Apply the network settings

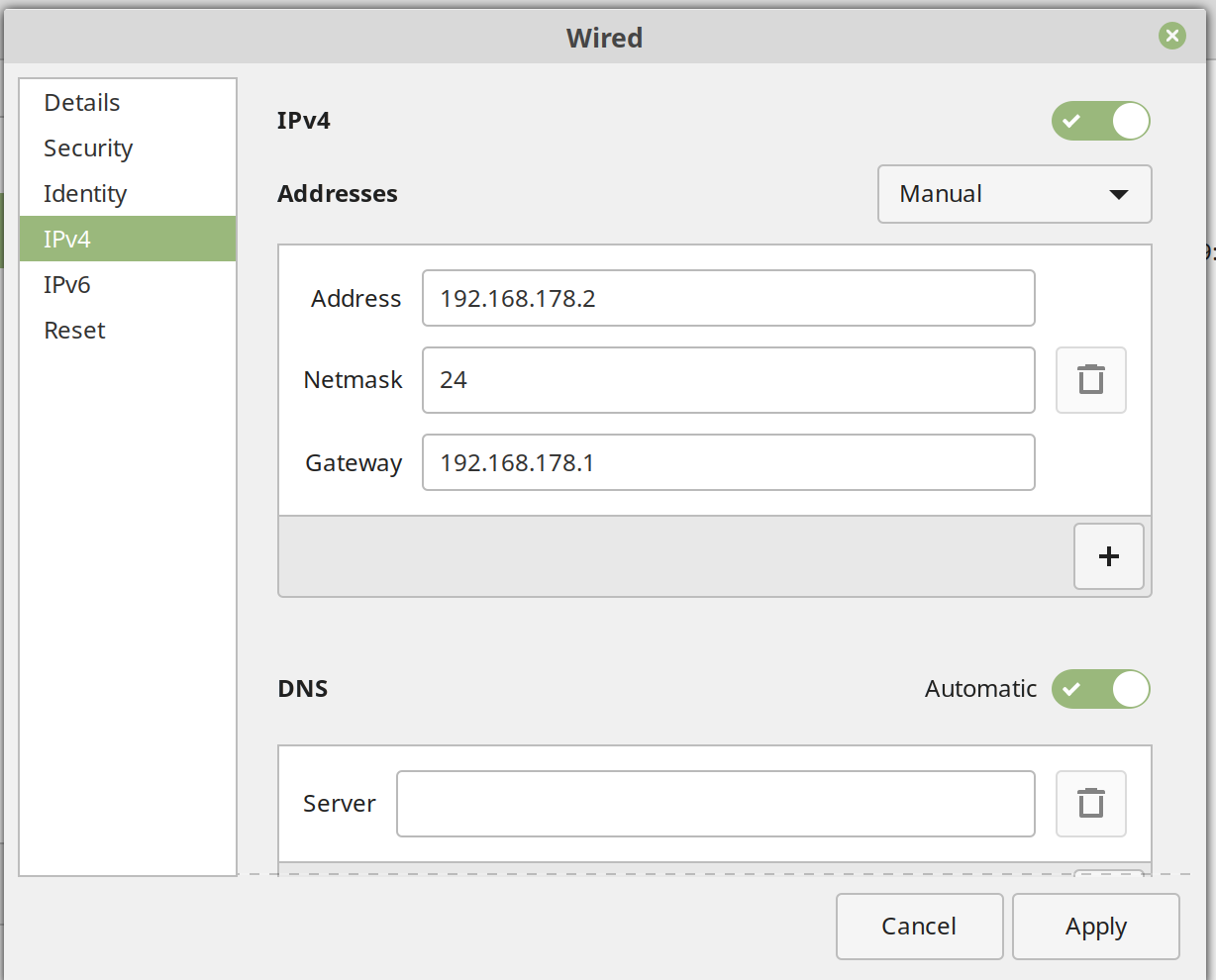point(1095,927)
